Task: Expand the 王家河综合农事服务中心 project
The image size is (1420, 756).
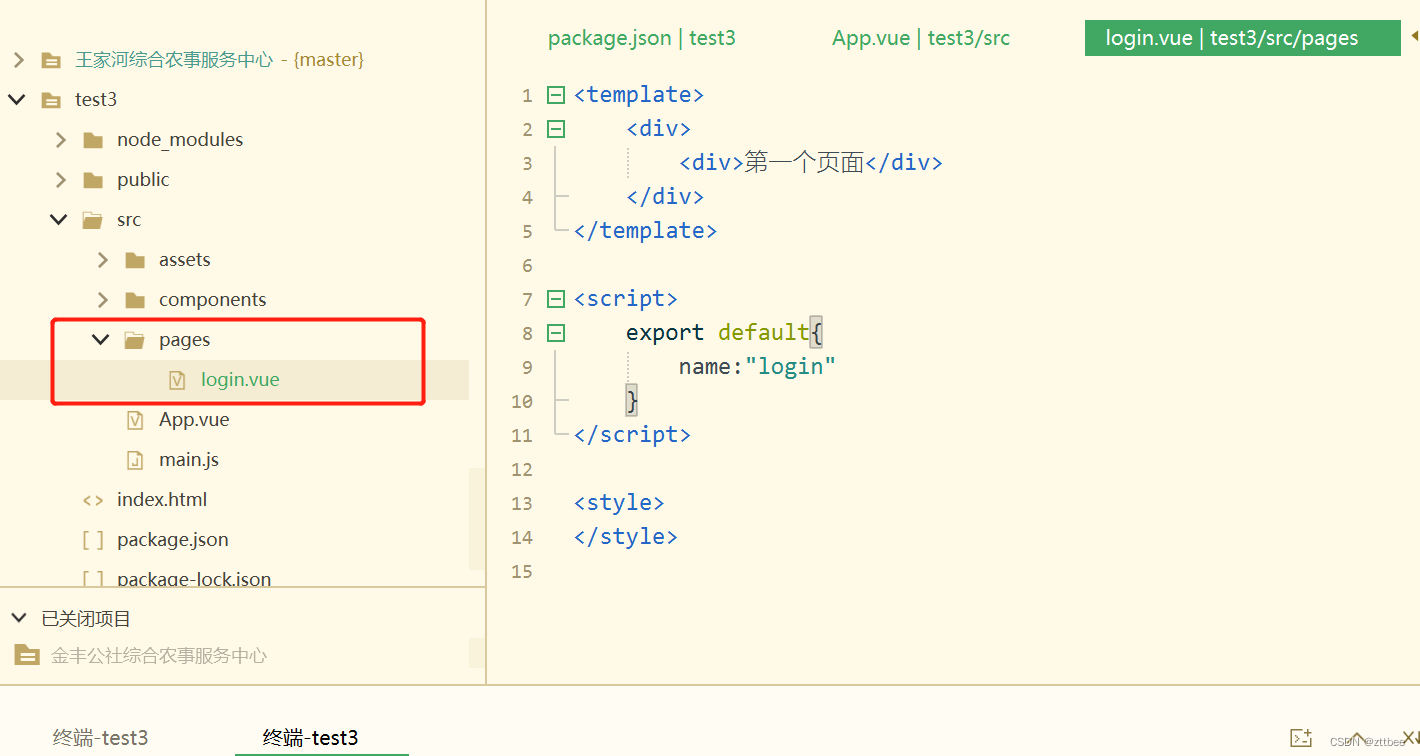Action: 18,60
